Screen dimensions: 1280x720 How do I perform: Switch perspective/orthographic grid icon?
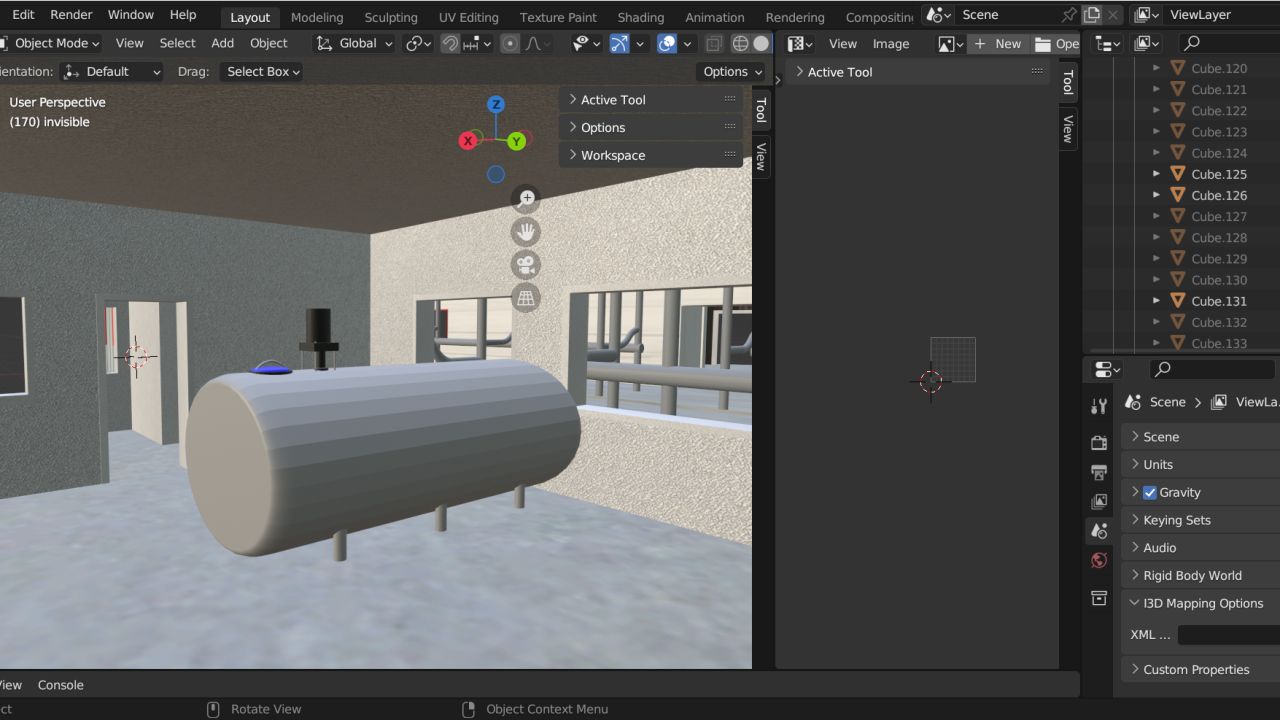pyautogui.click(x=526, y=298)
